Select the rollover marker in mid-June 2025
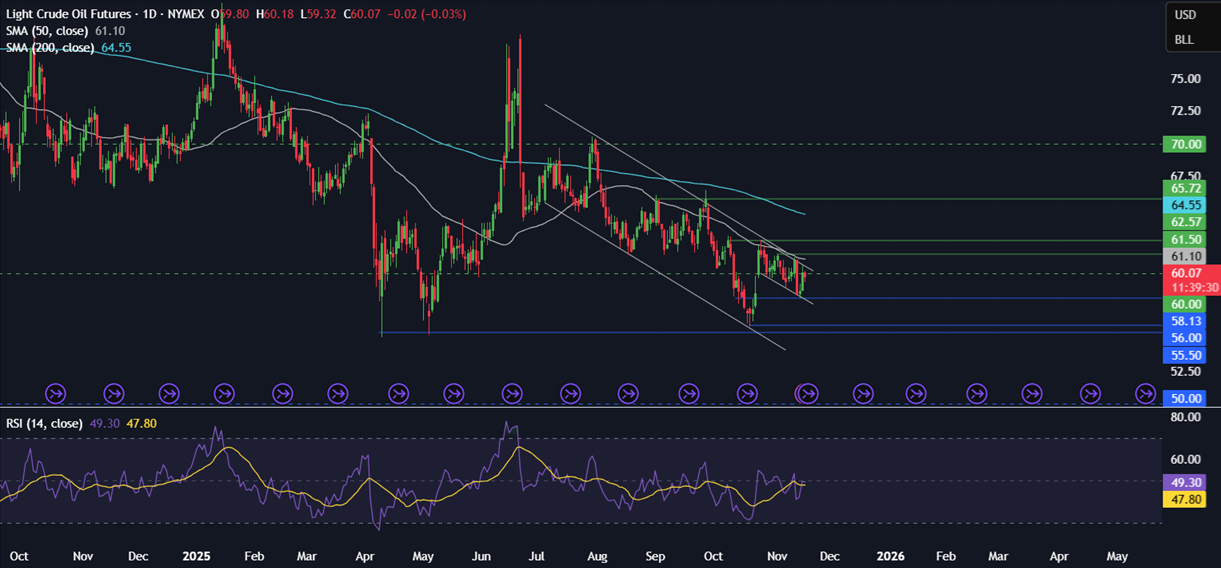This screenshot has width=1221, height=568. [513, 393]
